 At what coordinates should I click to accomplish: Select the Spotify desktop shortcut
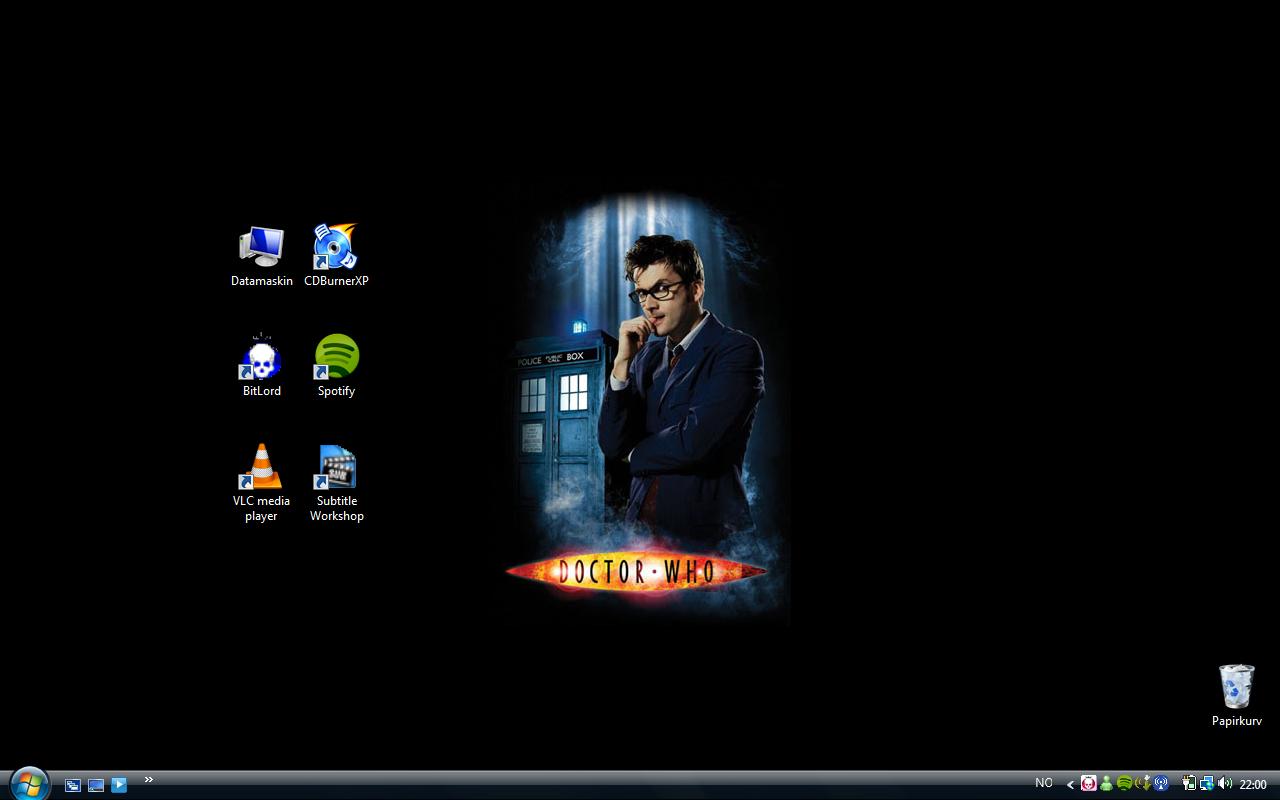tap(336, 356)
